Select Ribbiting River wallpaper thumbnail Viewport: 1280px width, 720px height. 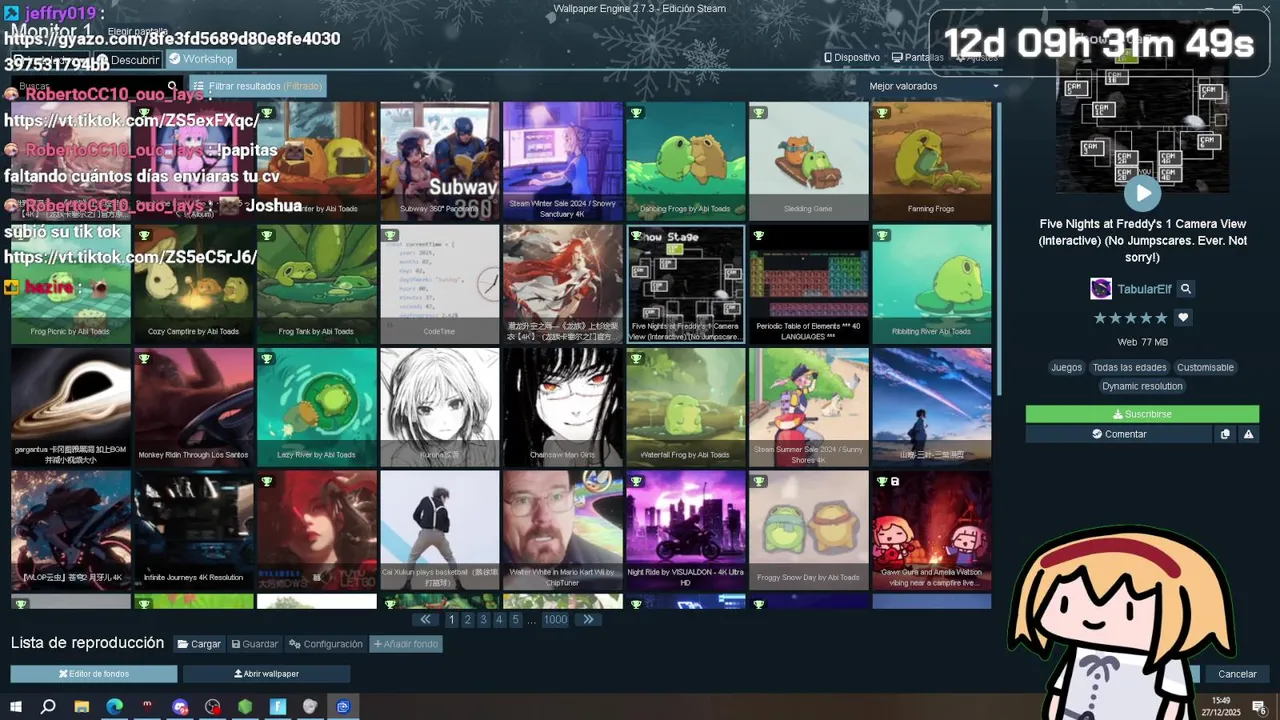click(x=931, y=284)
